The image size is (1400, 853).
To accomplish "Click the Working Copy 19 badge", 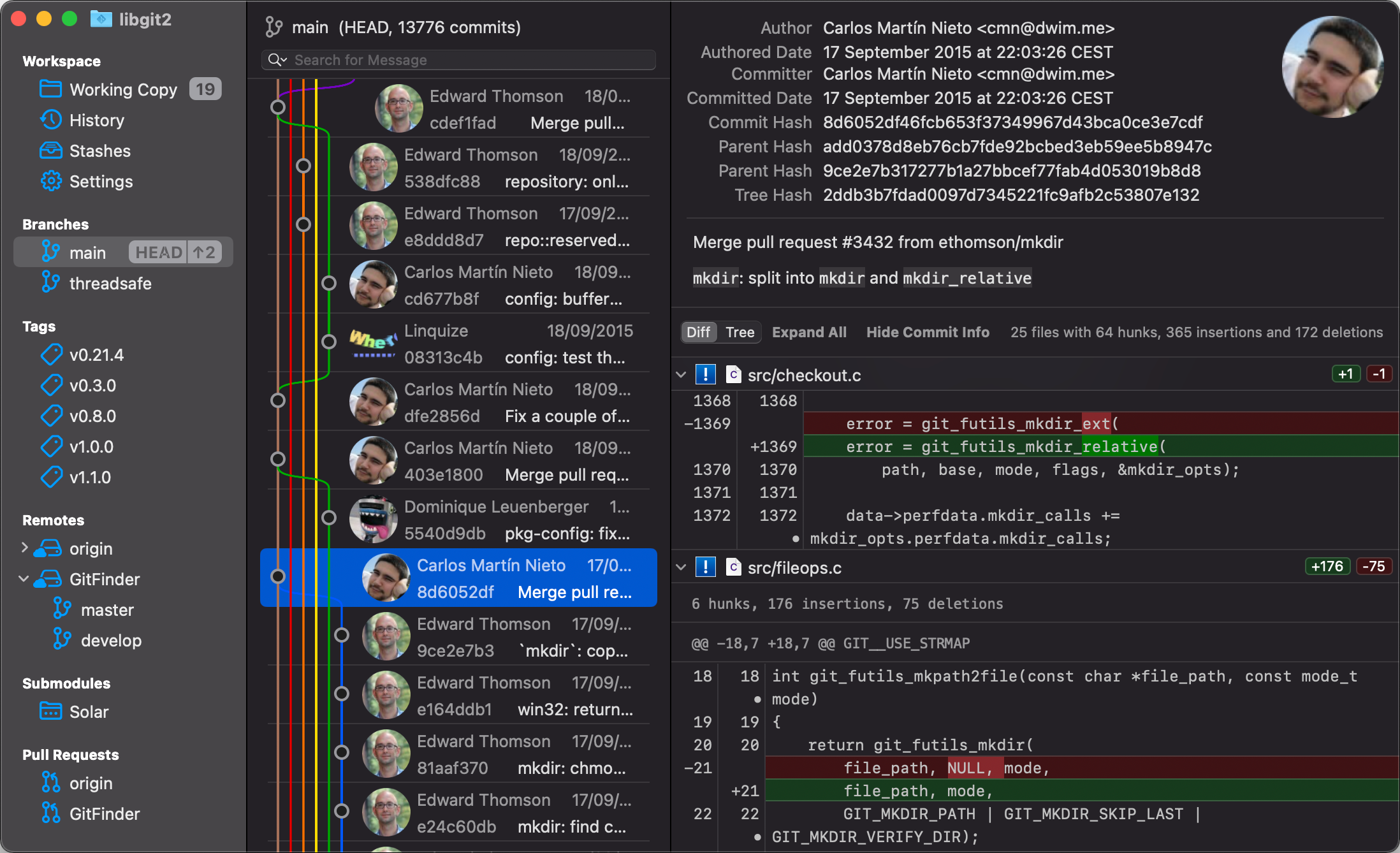I will pyautogui.click(x=205, y=89).
